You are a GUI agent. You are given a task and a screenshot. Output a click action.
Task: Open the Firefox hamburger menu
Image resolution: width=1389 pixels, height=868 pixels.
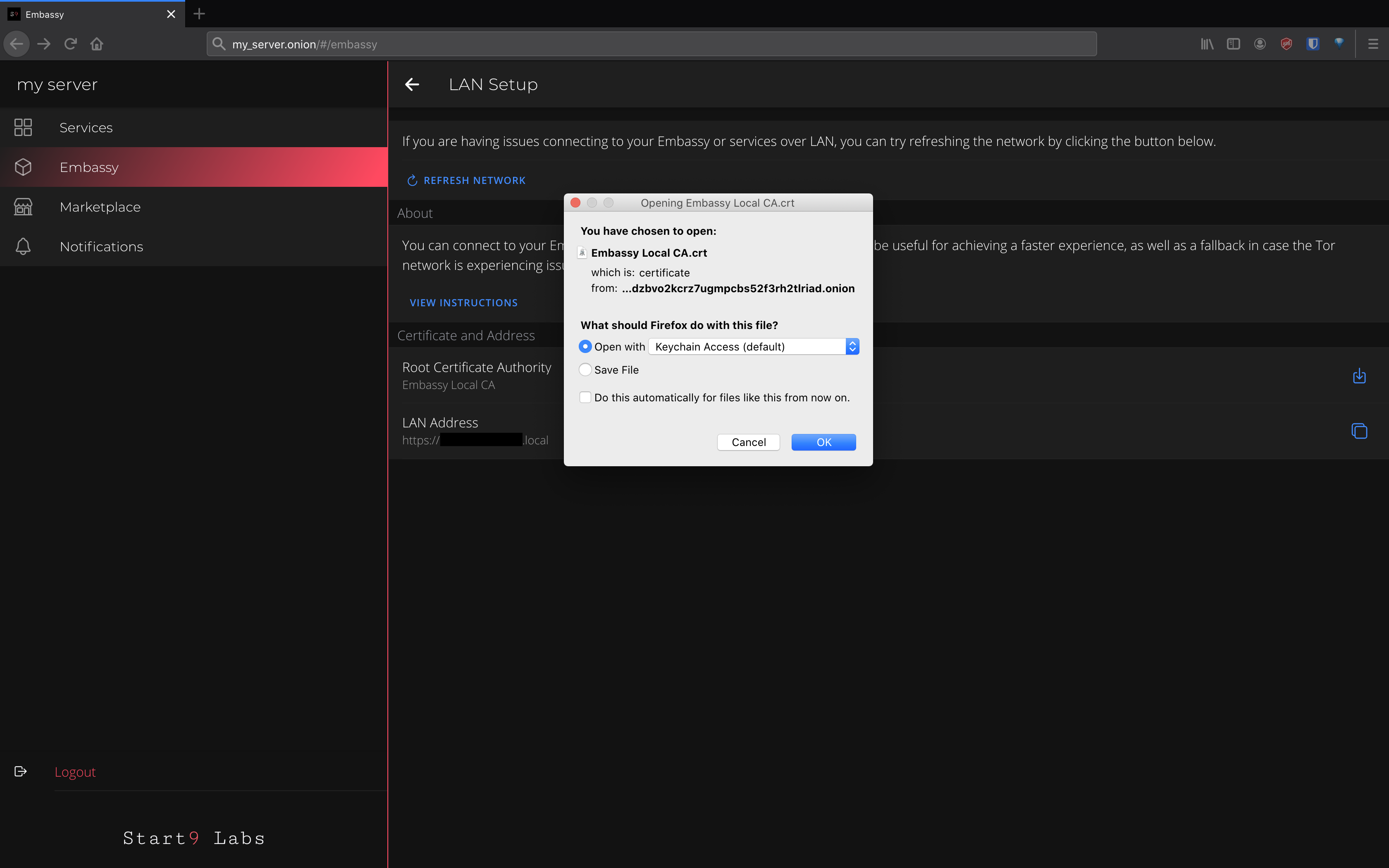[x=1372, y=44]
